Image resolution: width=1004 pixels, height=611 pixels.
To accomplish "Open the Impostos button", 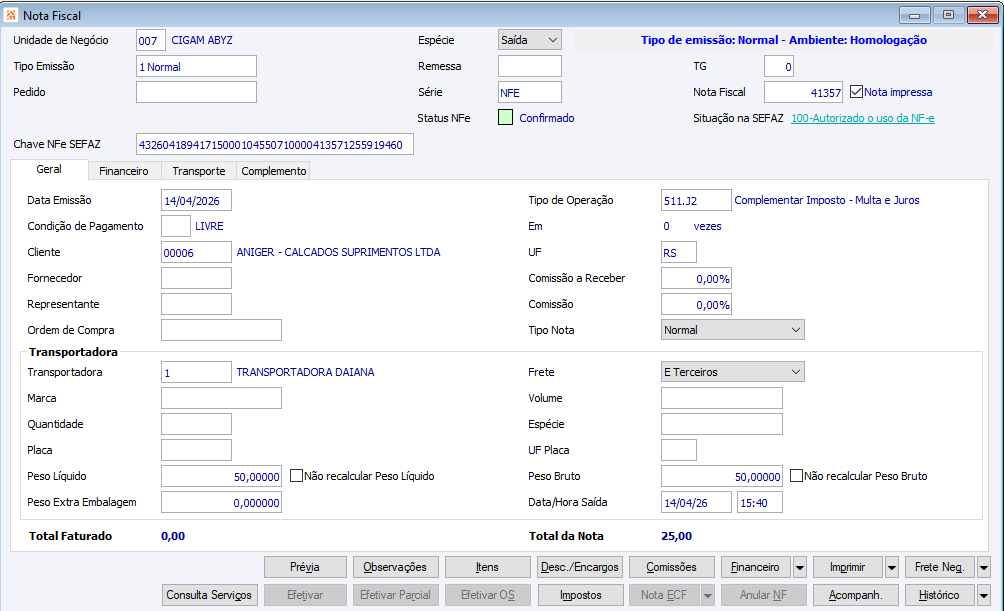I will pyautogui.click(x=580, y=595).
